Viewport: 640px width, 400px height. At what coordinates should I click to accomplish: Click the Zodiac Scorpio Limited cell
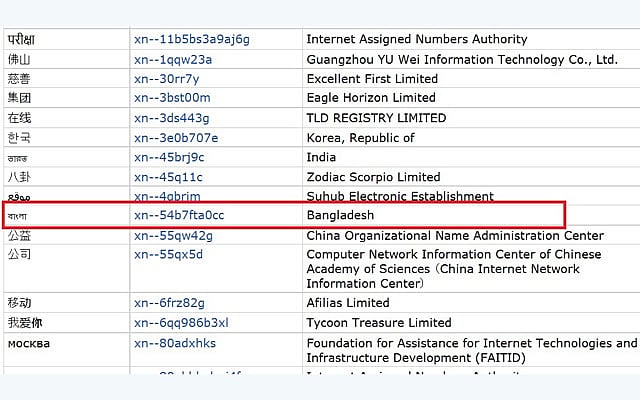pos(471,177)
